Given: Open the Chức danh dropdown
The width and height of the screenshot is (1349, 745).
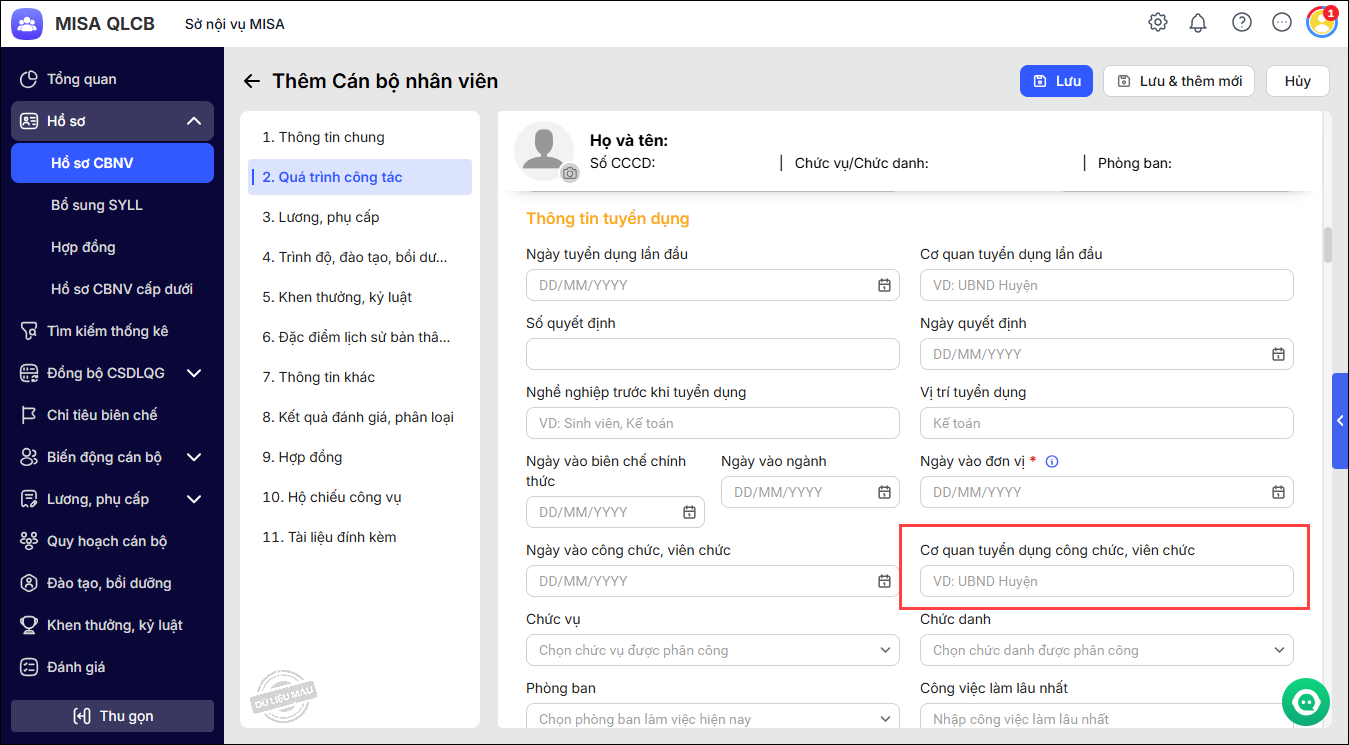Looking at the screenshot, I should (1106, 650).
